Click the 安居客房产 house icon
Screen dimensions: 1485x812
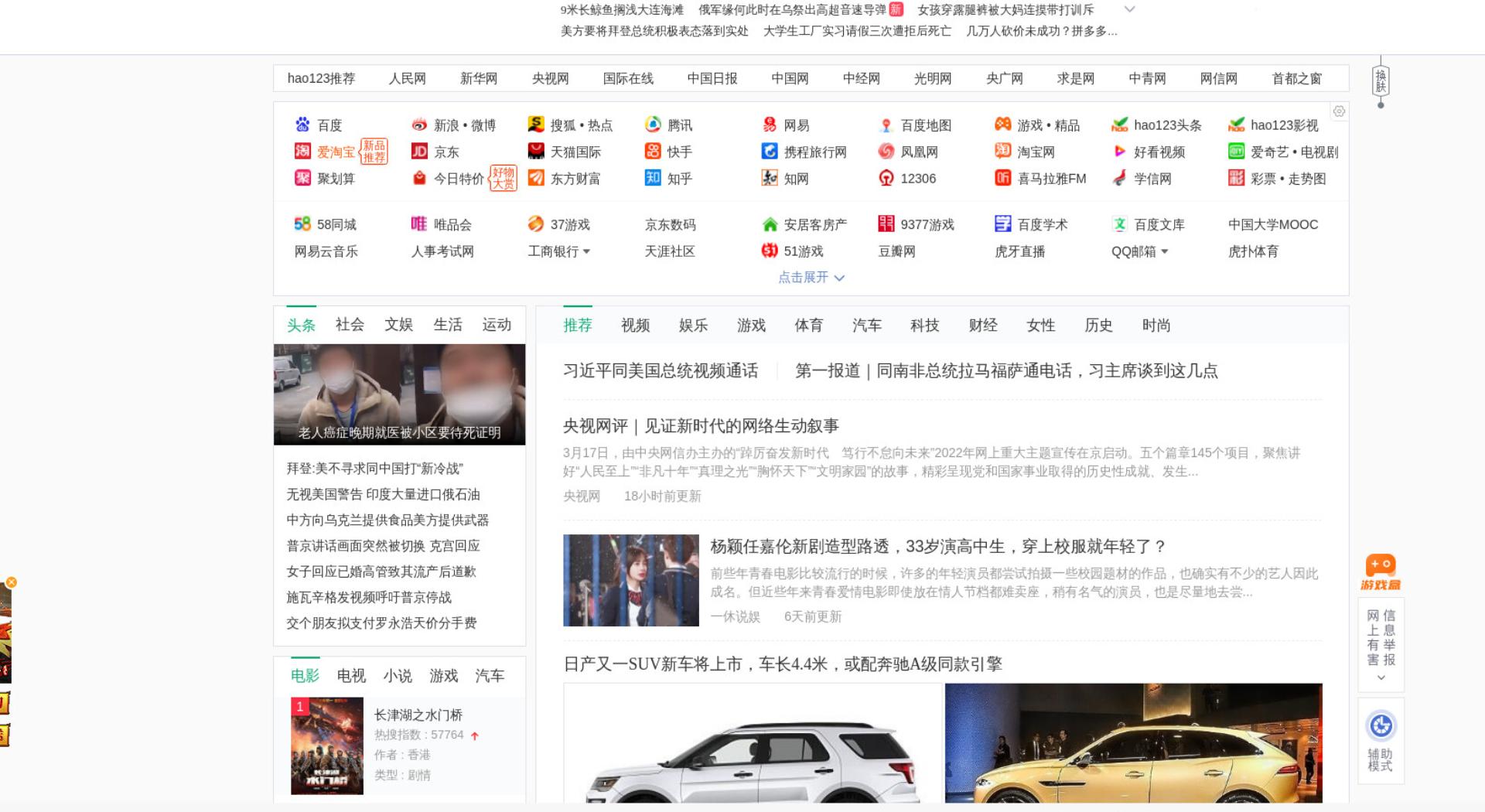770,224
